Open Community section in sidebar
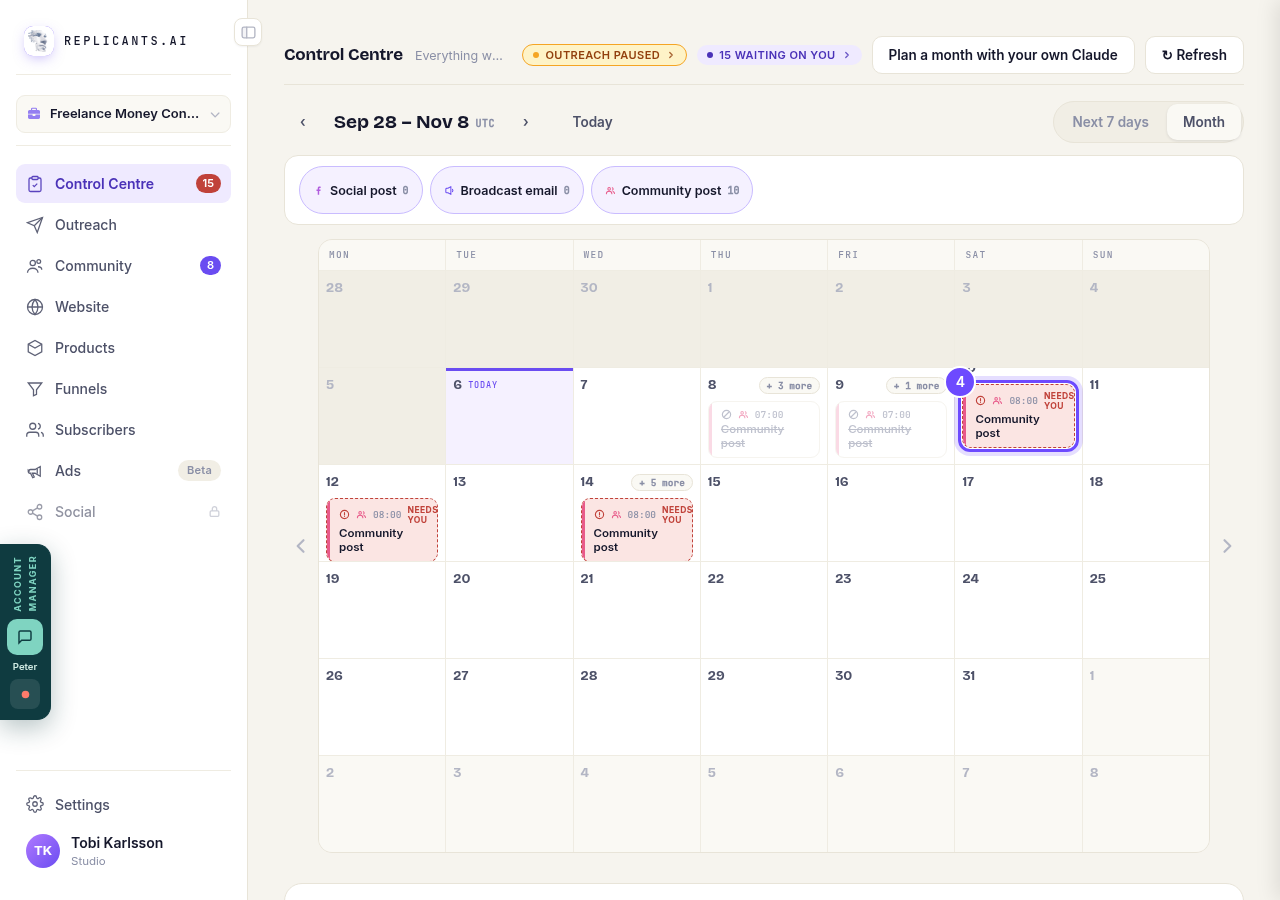1280x900 pixels. tap(123, 265)
